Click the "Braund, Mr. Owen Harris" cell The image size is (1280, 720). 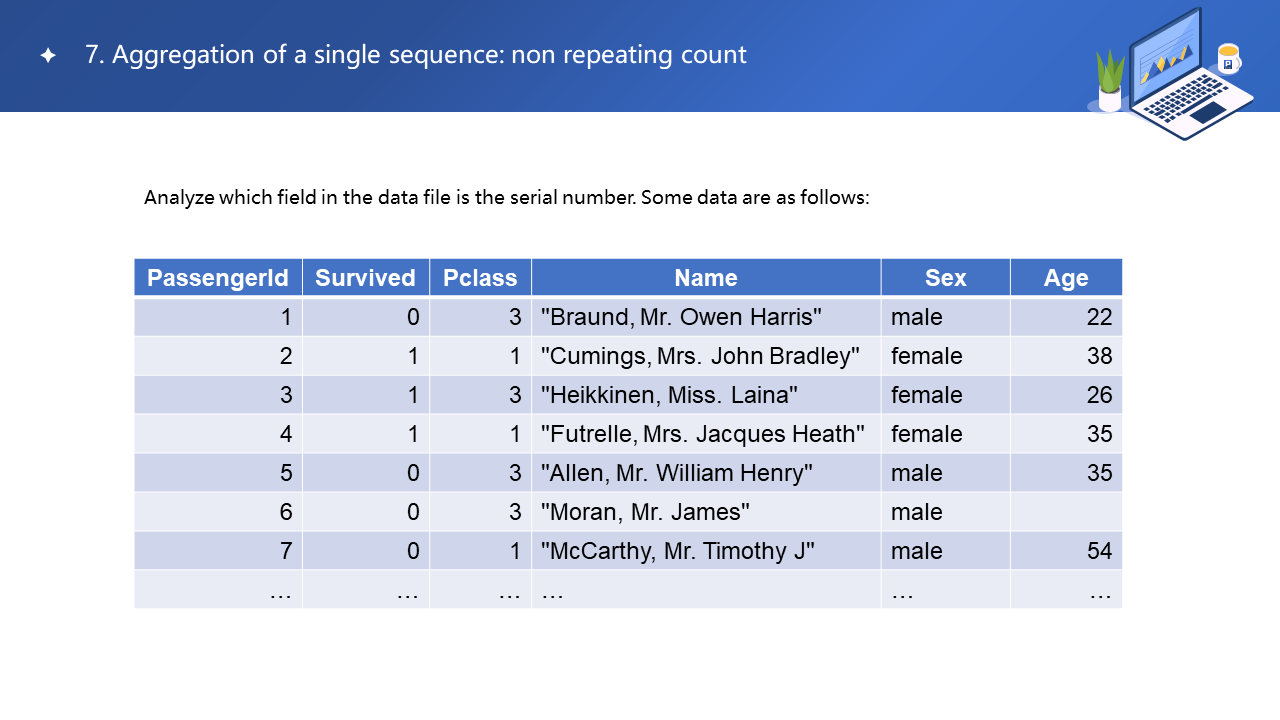pos(681,317)
